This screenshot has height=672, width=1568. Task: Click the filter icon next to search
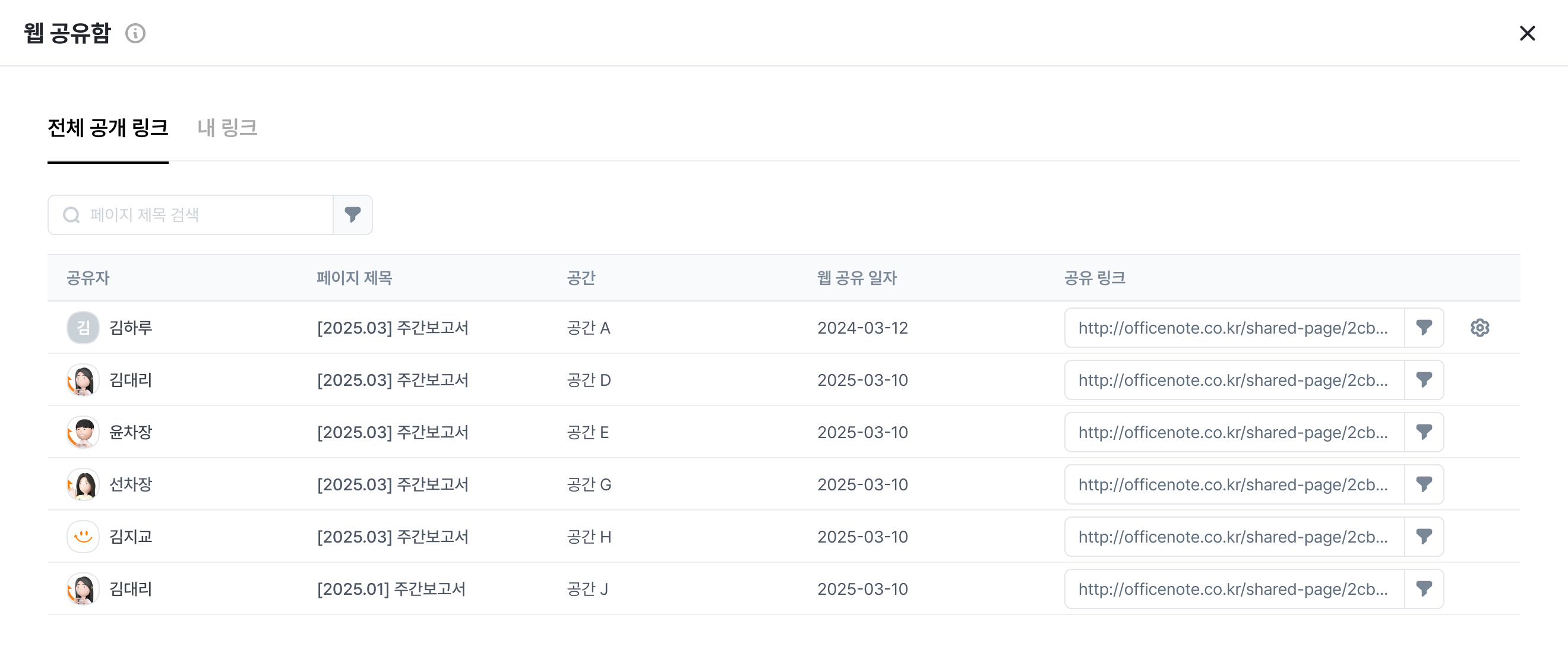tap(352, 215)
